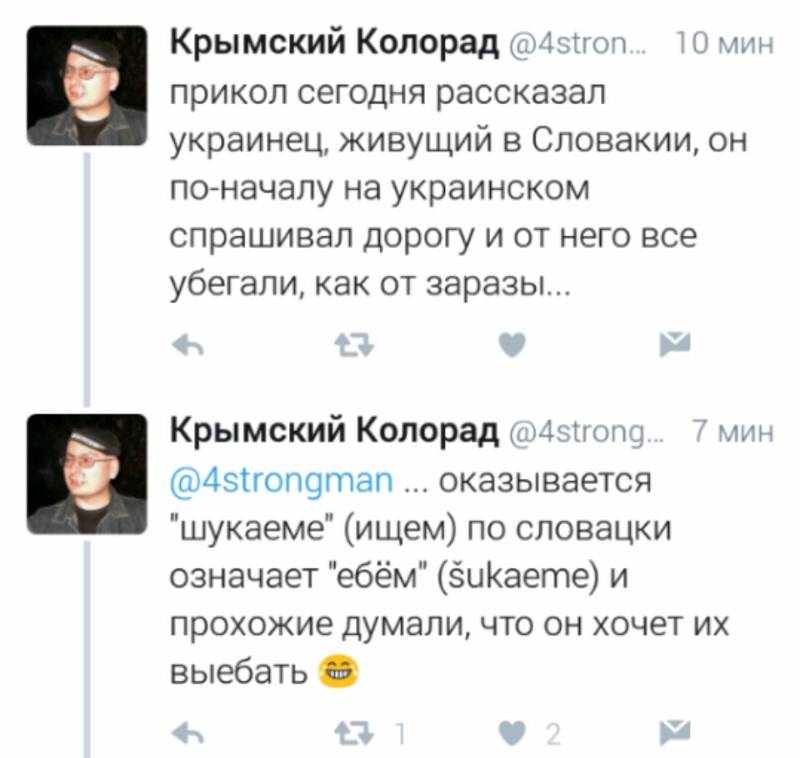
Task: Reply to the second tweet posted 7 мин ago
Action: [x=186, y=733]
